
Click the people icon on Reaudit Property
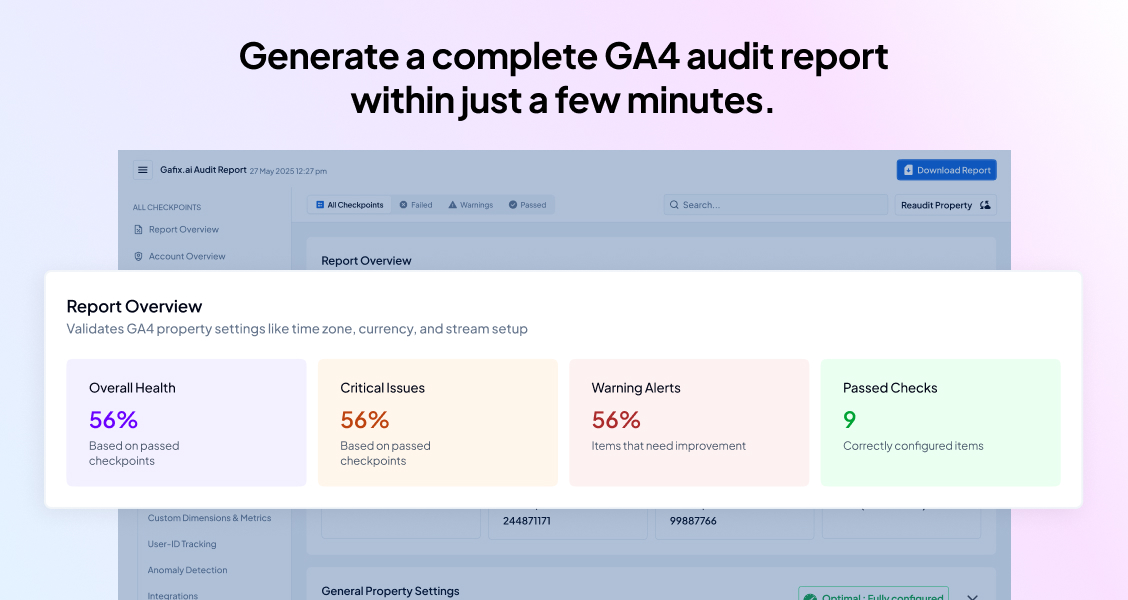[x=985, y=205]
